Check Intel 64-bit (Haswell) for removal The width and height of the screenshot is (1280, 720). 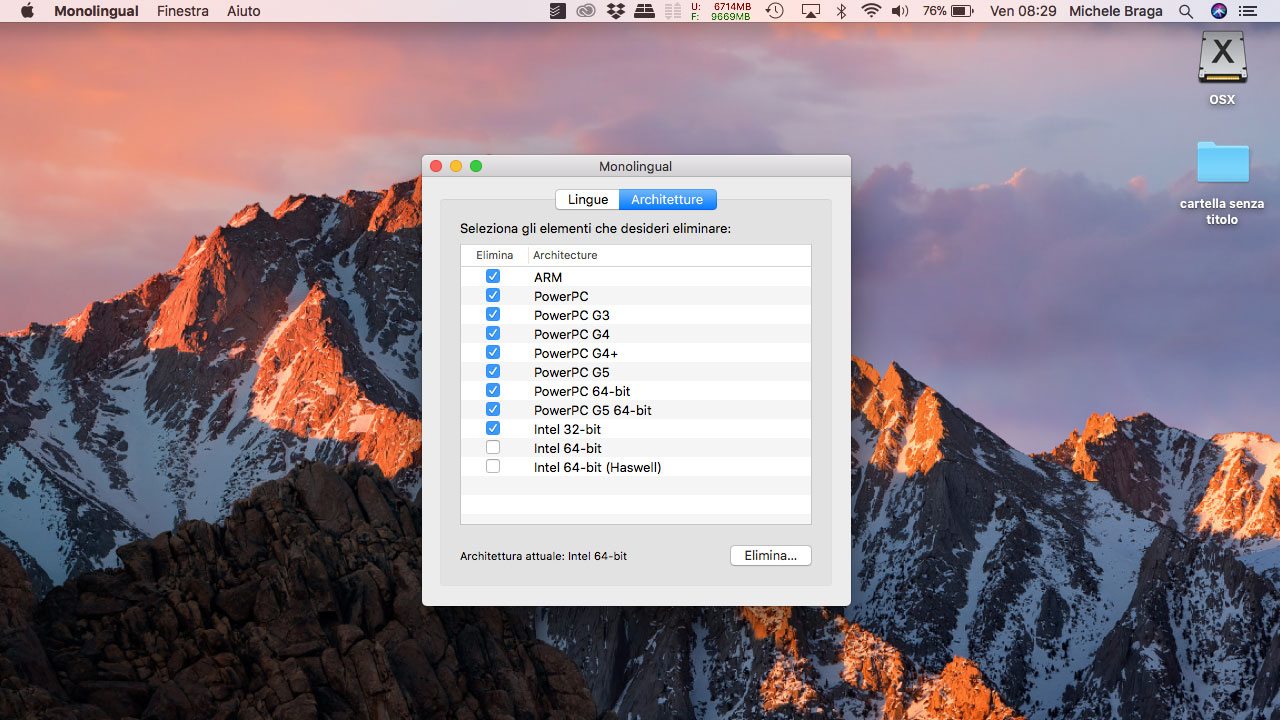coord(493,467)
